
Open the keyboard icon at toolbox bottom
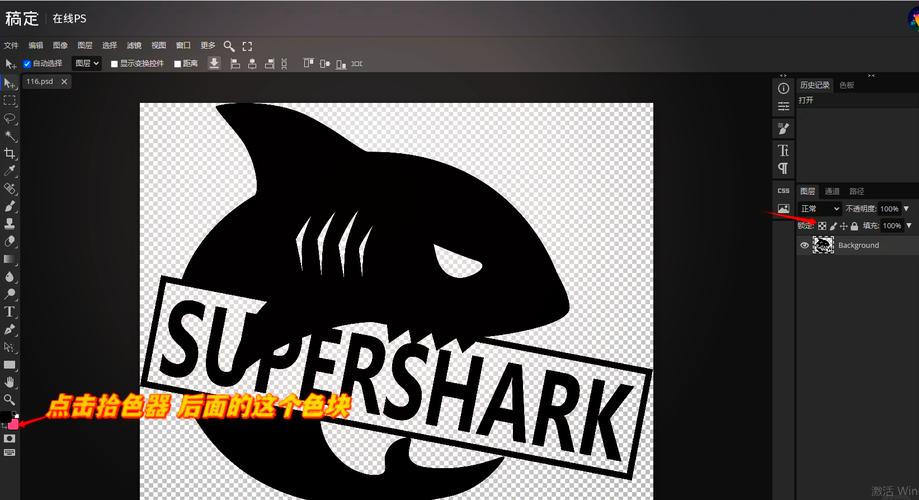9,453
